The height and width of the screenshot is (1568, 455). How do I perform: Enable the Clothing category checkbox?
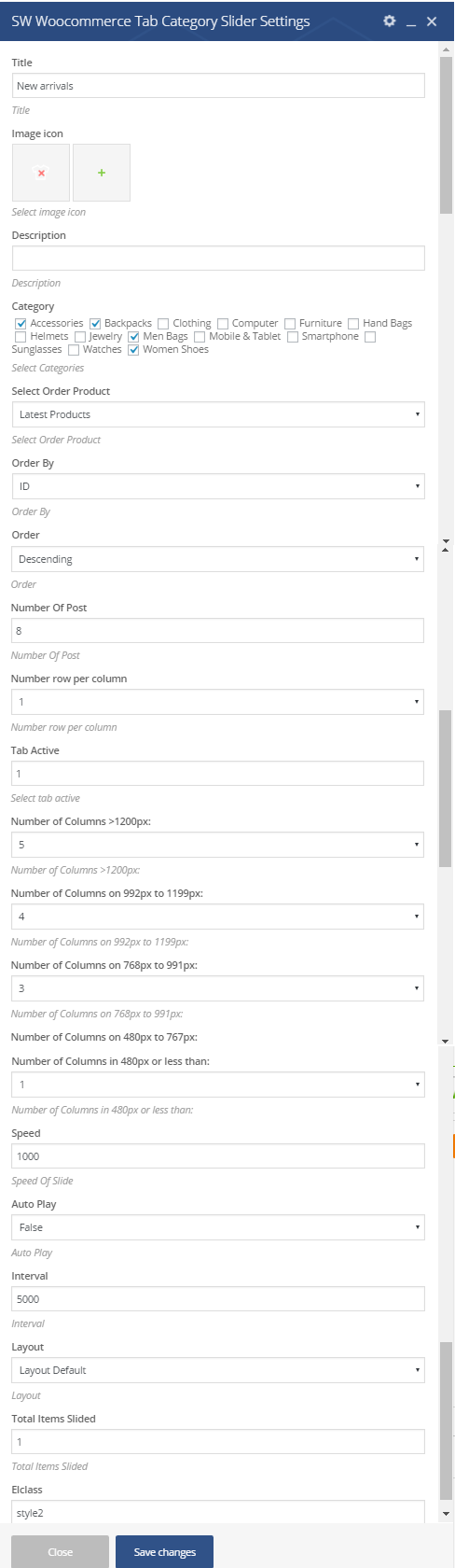coord(163,323)
